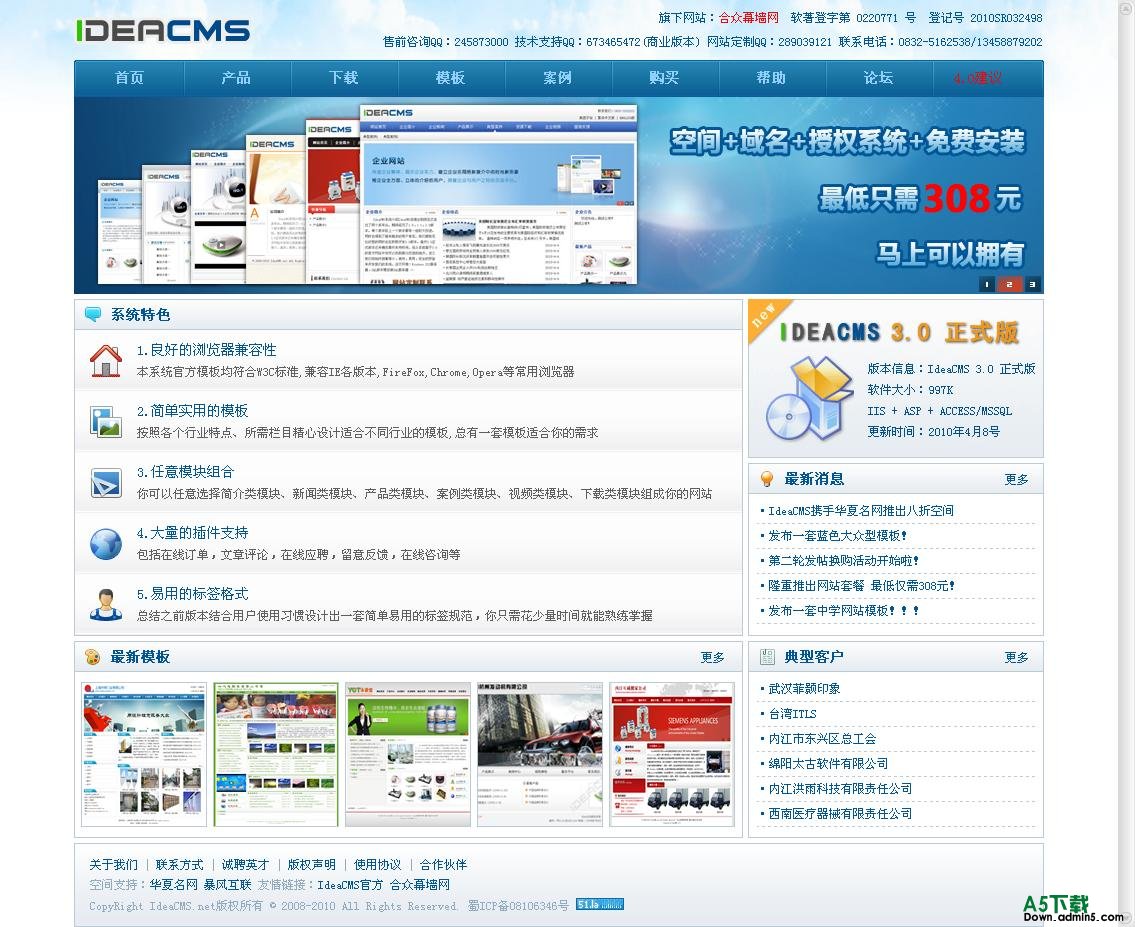This screenshot has height=927, width=1135.
Task: Select the 案例 navigation item
Action: pos(557,77)
